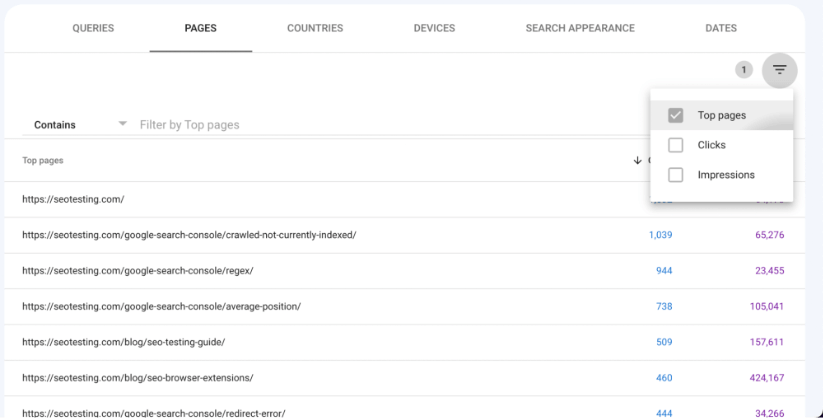Click the Top pages column header

[x=43, y=160]
